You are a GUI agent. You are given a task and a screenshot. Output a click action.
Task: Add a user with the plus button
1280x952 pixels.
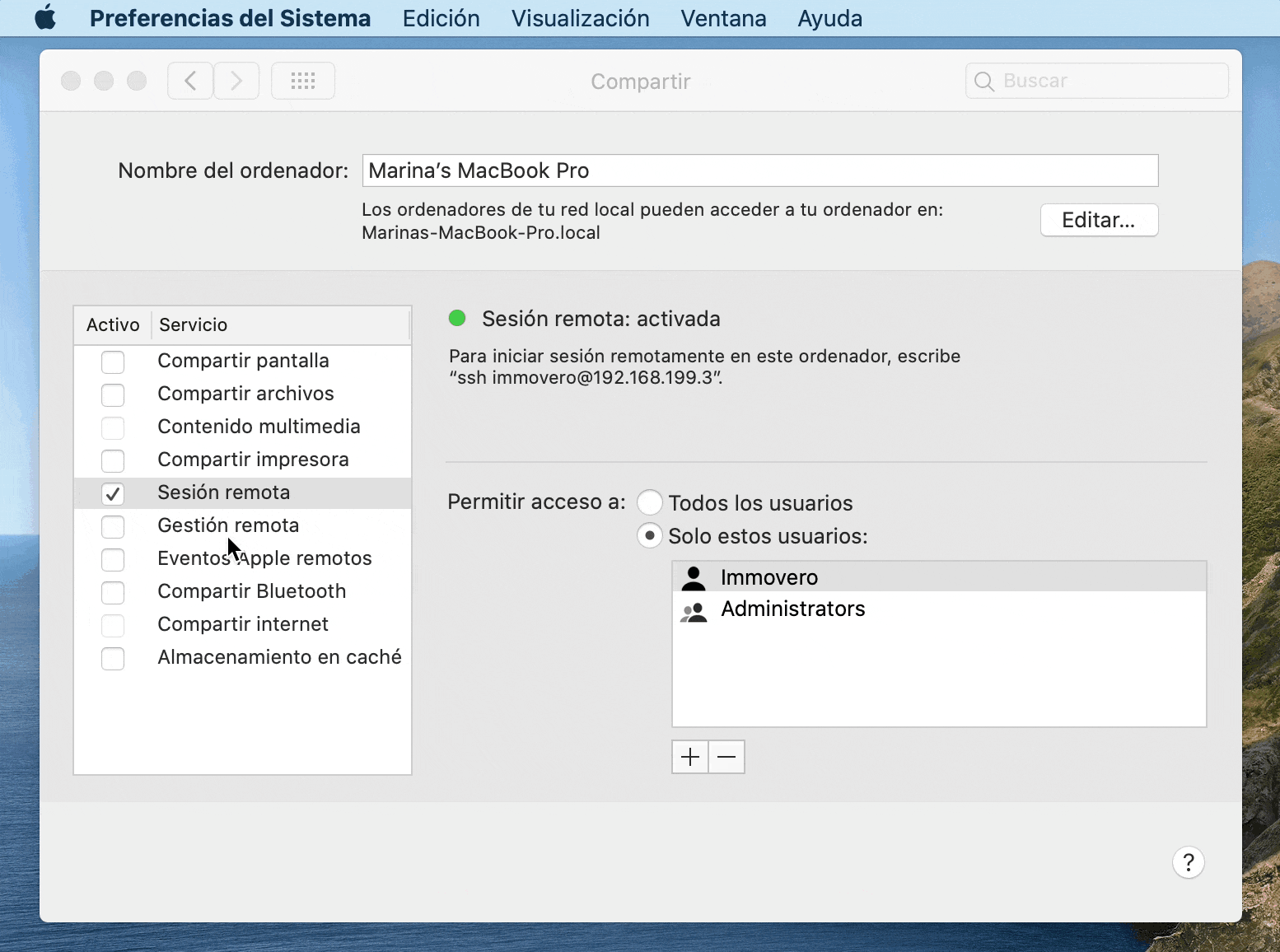point(690,757)
